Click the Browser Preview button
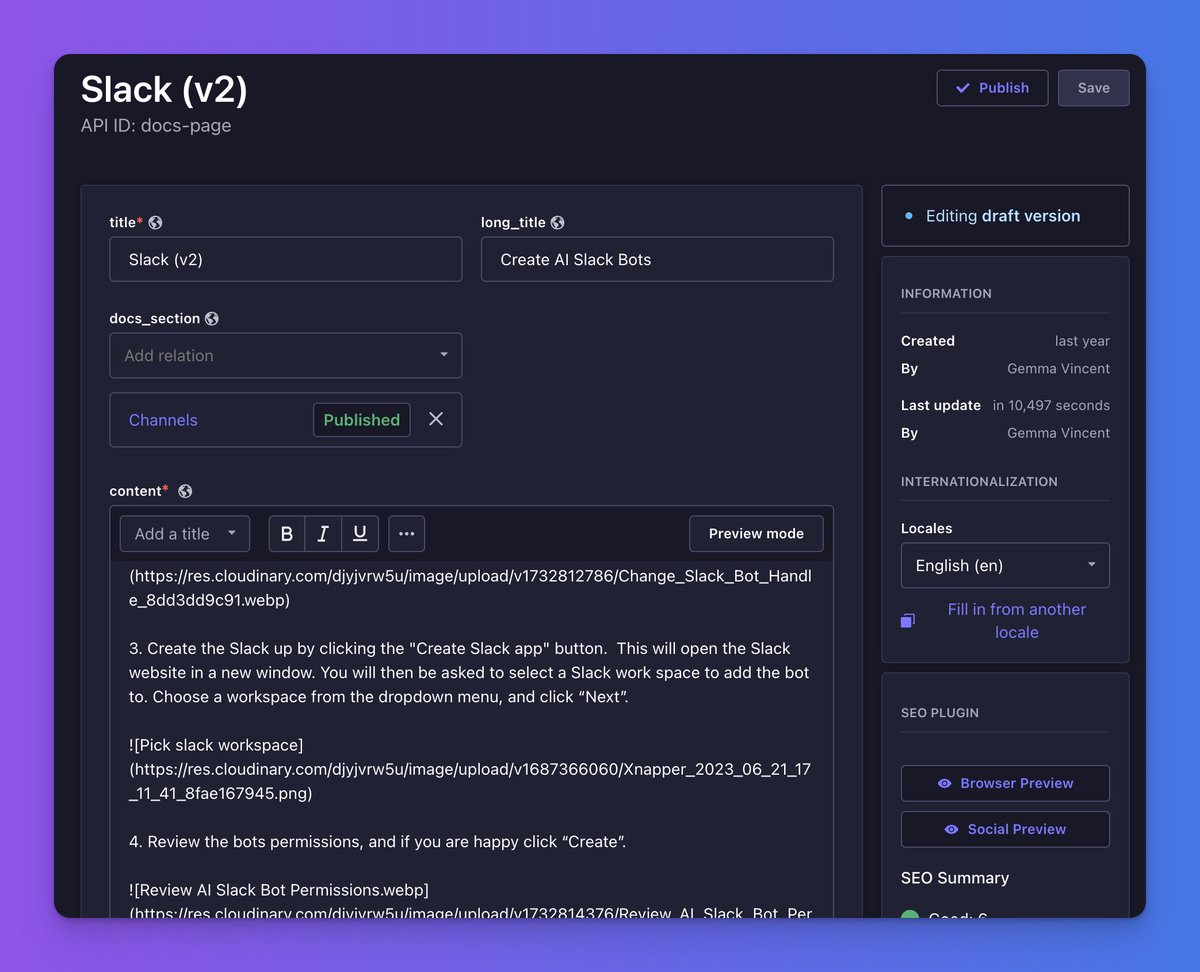Viewport: 1200px width, 972px height. 1005,783
